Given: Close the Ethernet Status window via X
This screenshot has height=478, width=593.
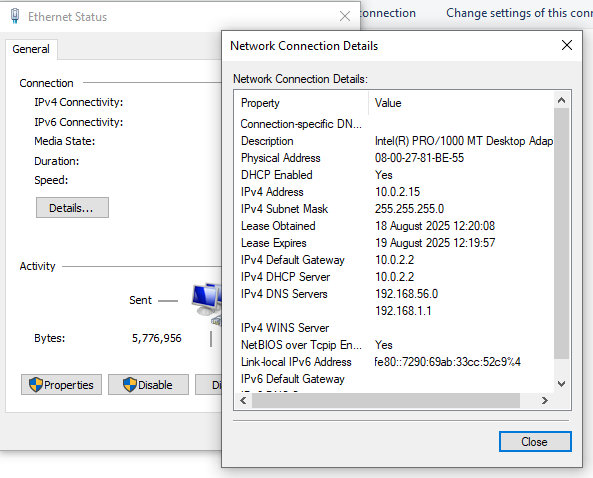Looking at the screenshot, I should pos(345,16).
